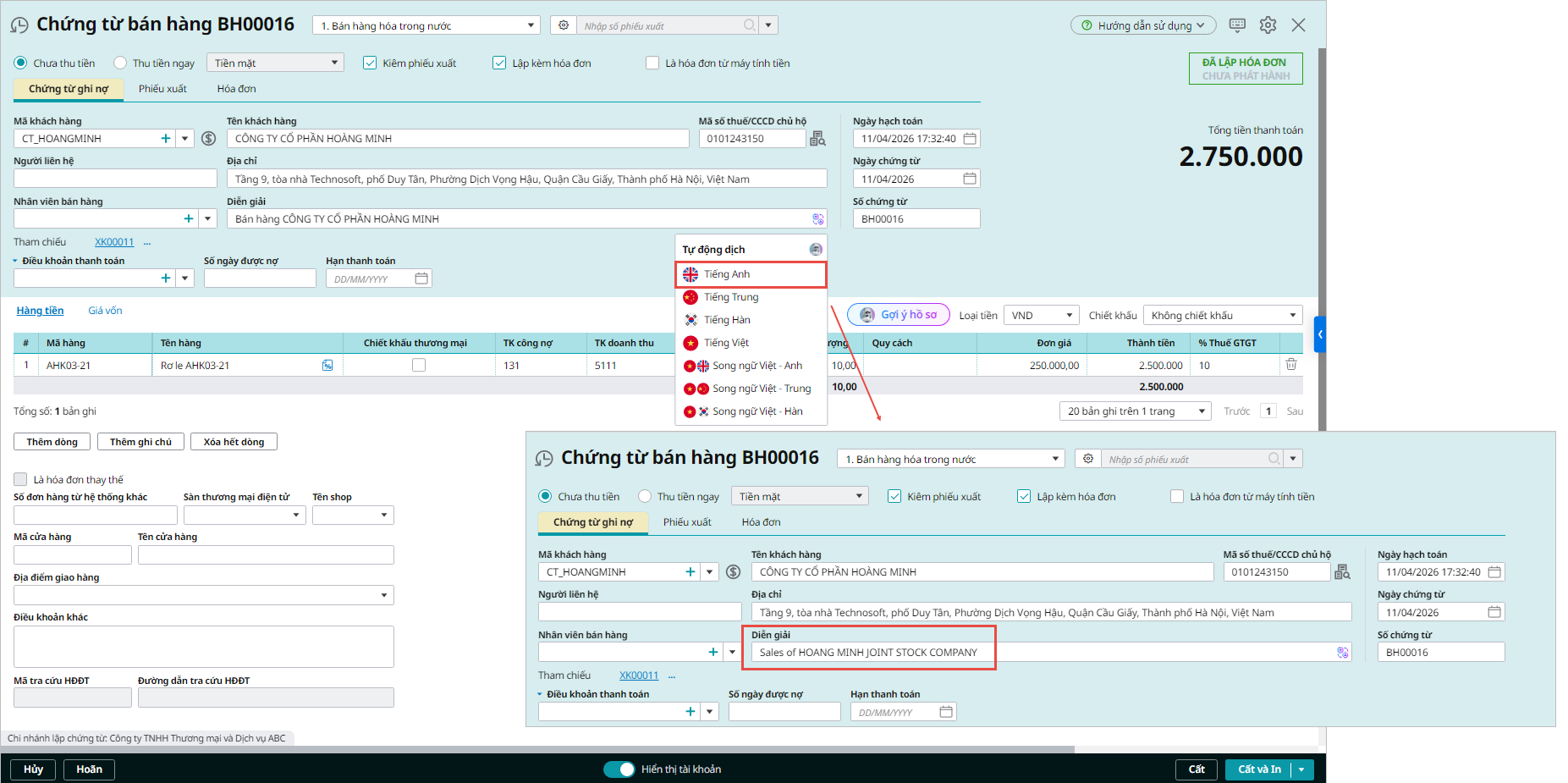The height and width of the screenshot is (783, 1568).
Task: Click the tax code lookup icon
Action: click(x=817, y=139)
